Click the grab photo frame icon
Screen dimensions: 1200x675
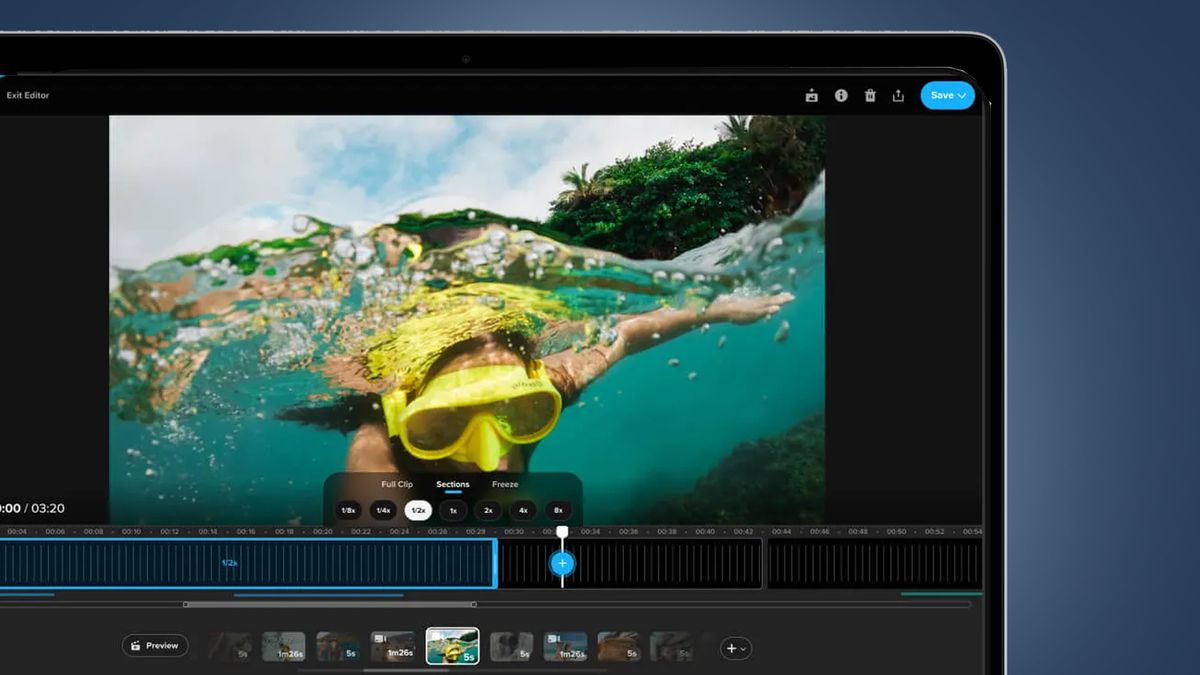click(811, 96)
